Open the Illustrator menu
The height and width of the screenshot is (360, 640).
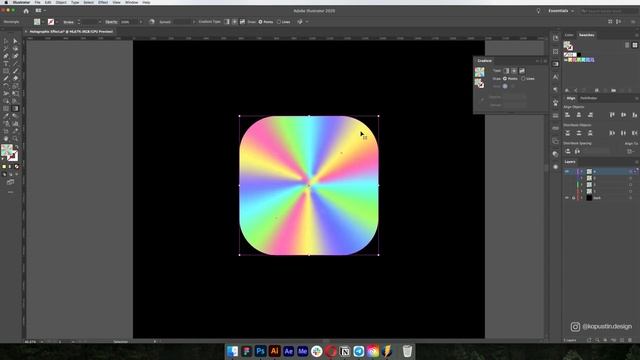pyautogui.click(x=21, y=2)
